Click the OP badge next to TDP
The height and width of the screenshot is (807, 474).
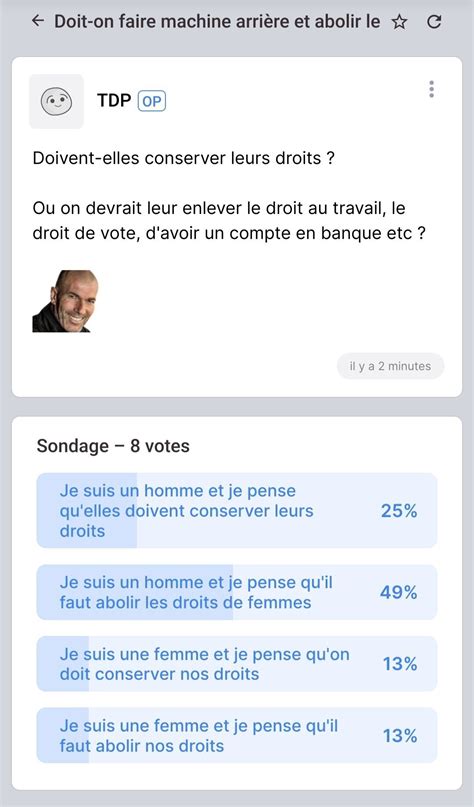[x=151, y=101]
